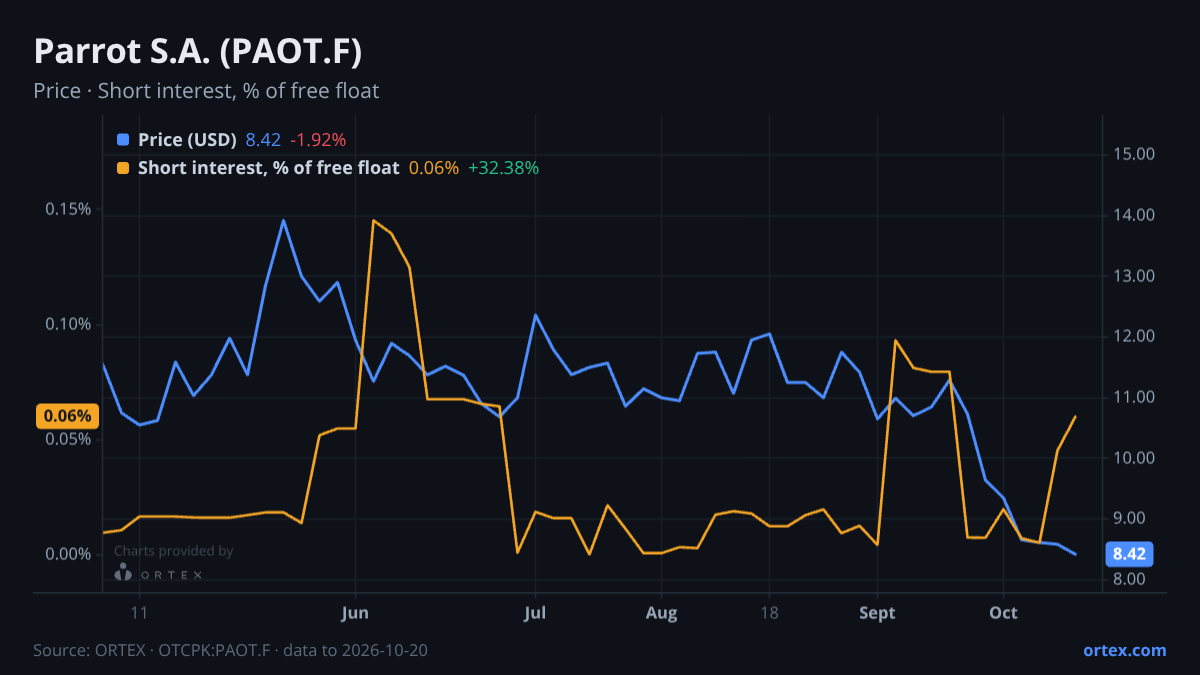
Task: Open the ortex.com link
Action: pos(1124,650)
